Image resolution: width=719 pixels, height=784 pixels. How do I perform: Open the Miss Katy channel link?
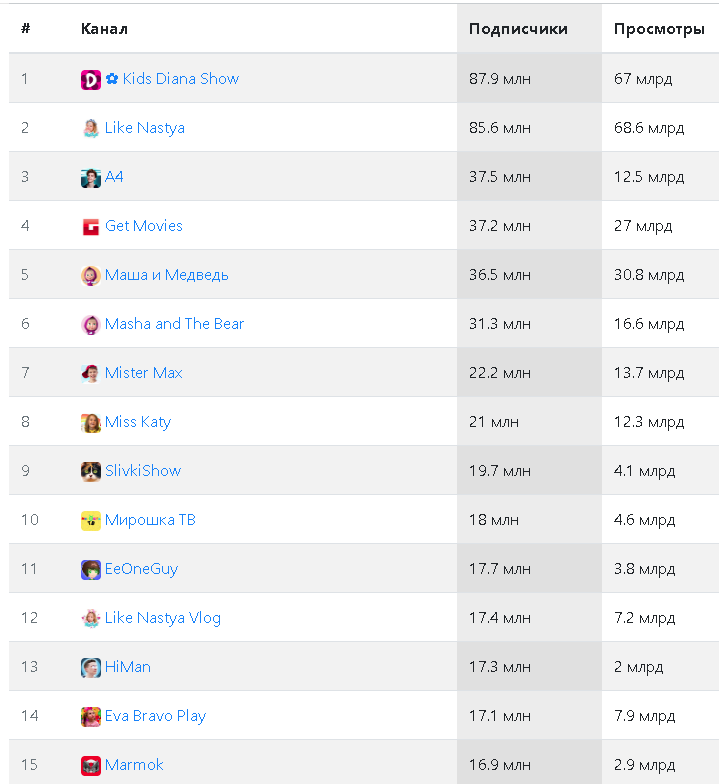[137, 422]
